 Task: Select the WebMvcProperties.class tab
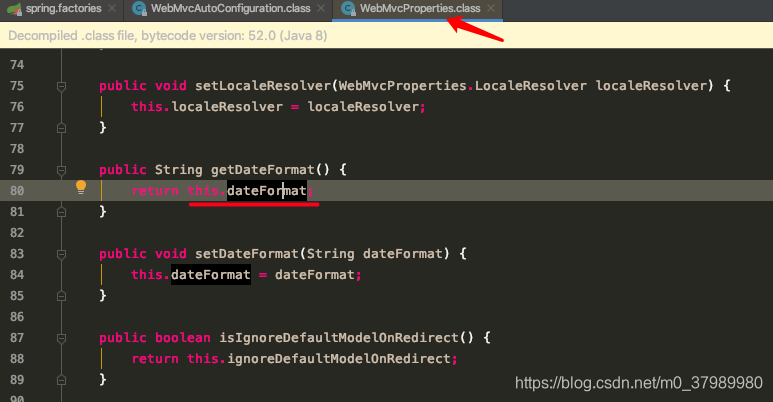point(420,8)
